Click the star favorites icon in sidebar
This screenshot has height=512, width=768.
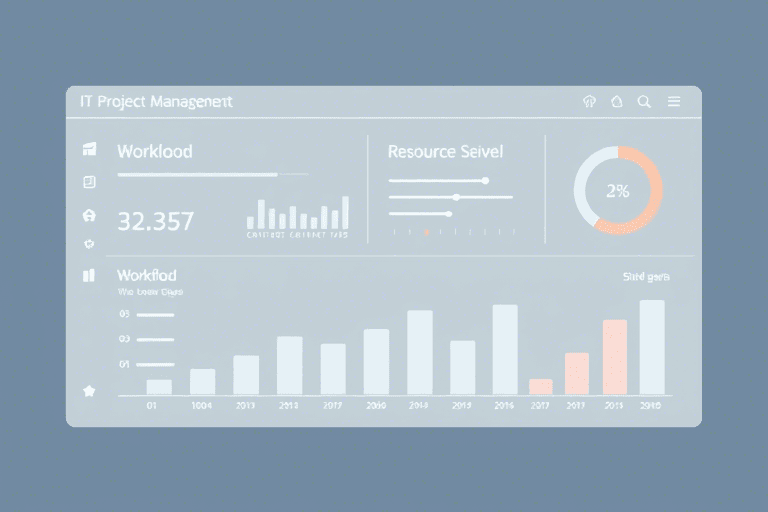tap(89, 392)
